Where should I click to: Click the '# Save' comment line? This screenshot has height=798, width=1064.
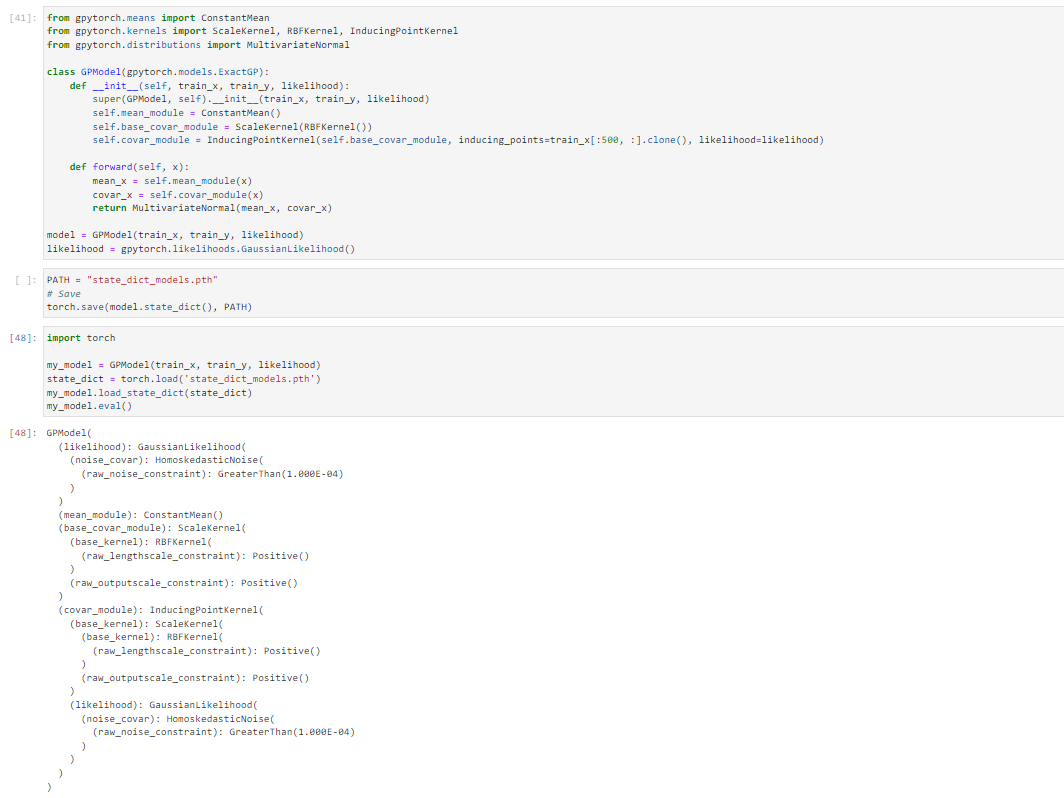pyautogui.click(x=64, y=294)
